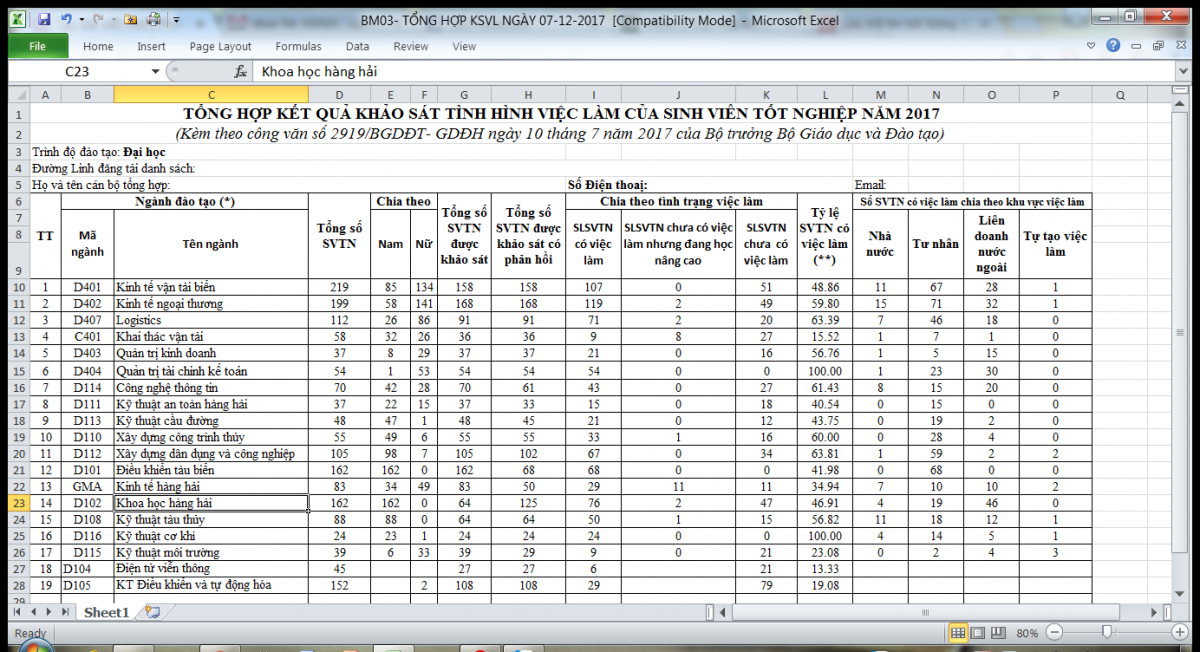Select the cell "Công nghệ thông tin"

pos(211,387)
